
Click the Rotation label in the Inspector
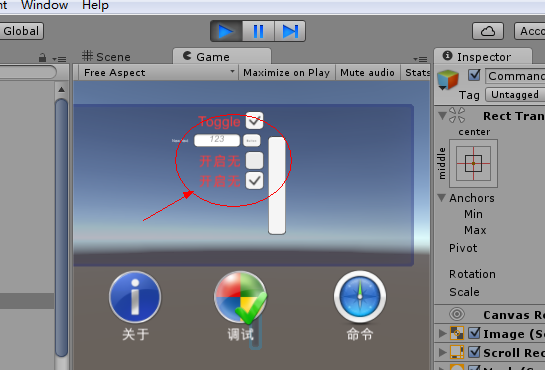point(472,274)
